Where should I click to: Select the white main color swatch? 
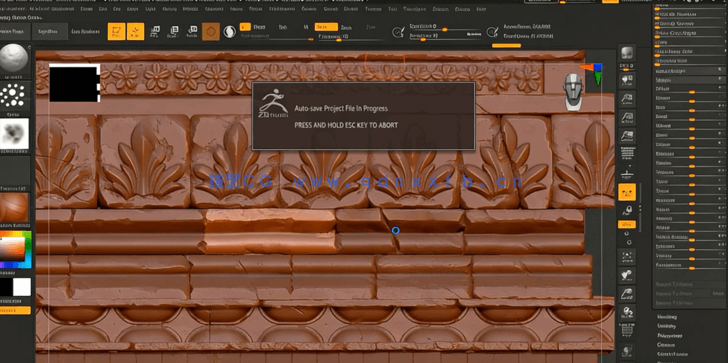[22, 287]
